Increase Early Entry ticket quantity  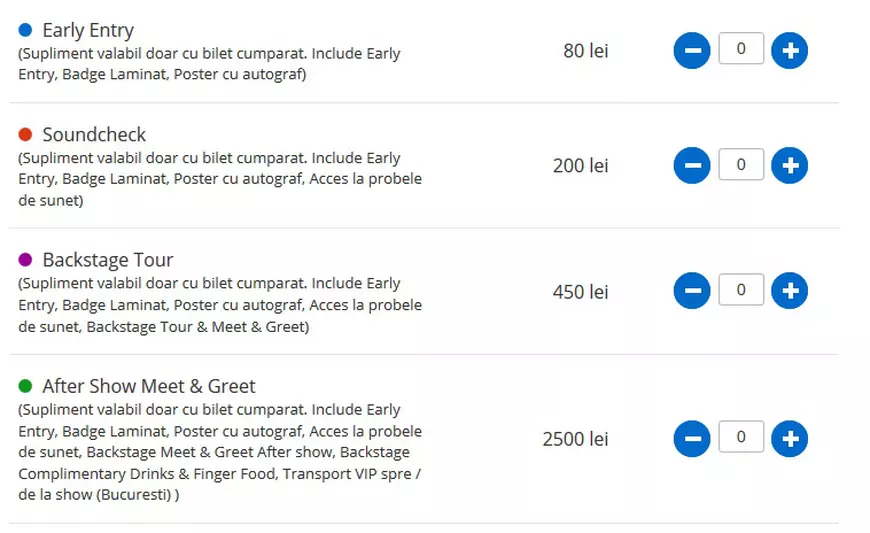click(790, 50)
